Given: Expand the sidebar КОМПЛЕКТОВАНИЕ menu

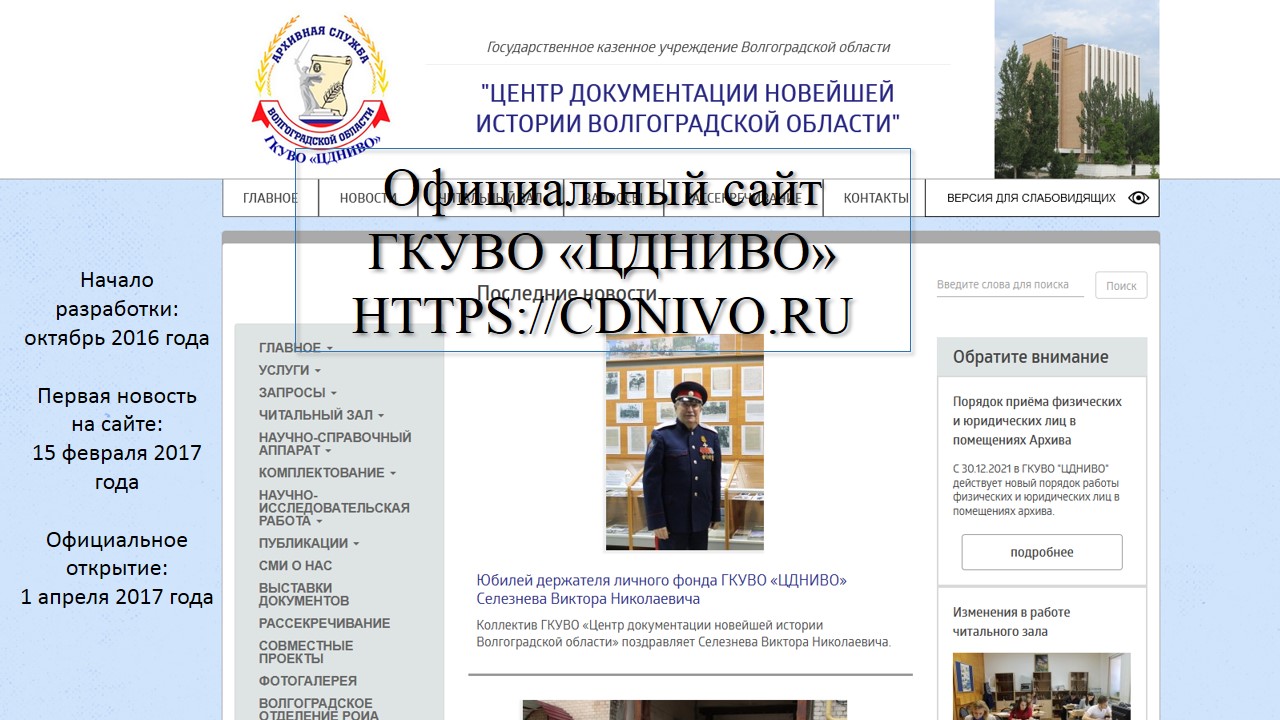Looking at the screenshot, I should coord(327,473).
